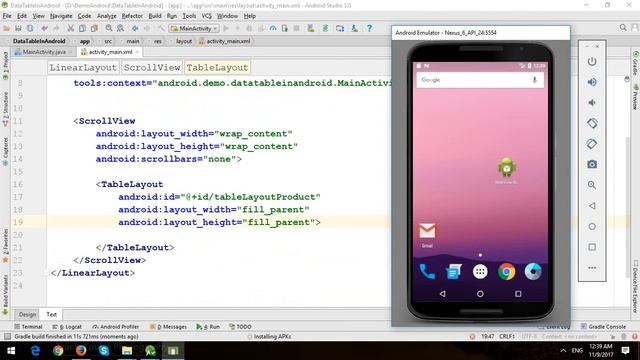This screenshot has height=360, width=640.
Task: Select ScrollView breadcrumb in editor
Action: tap(152, 68)
